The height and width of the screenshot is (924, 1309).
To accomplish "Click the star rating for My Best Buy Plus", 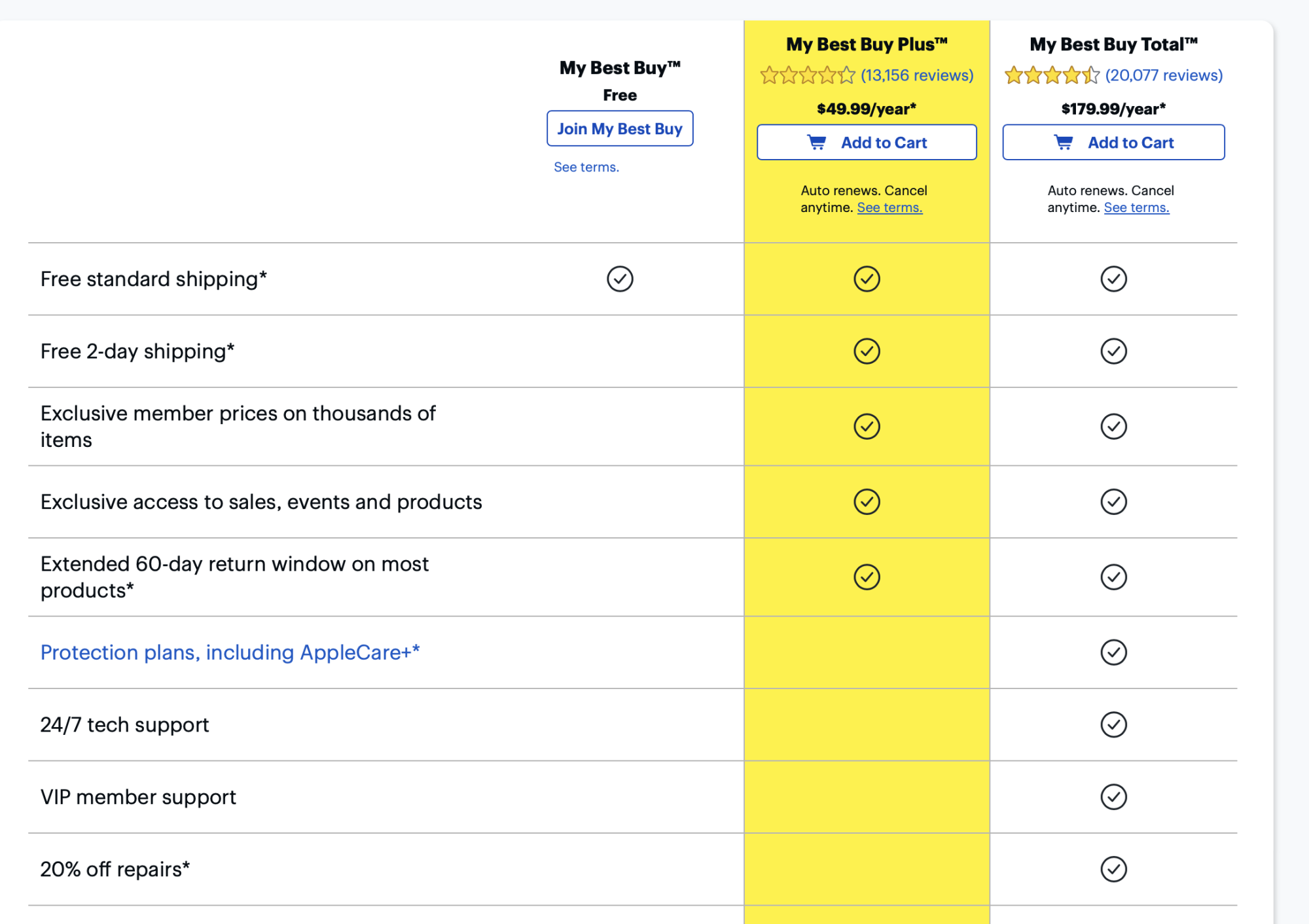I will pyautogui.click(x=808, y=76).
